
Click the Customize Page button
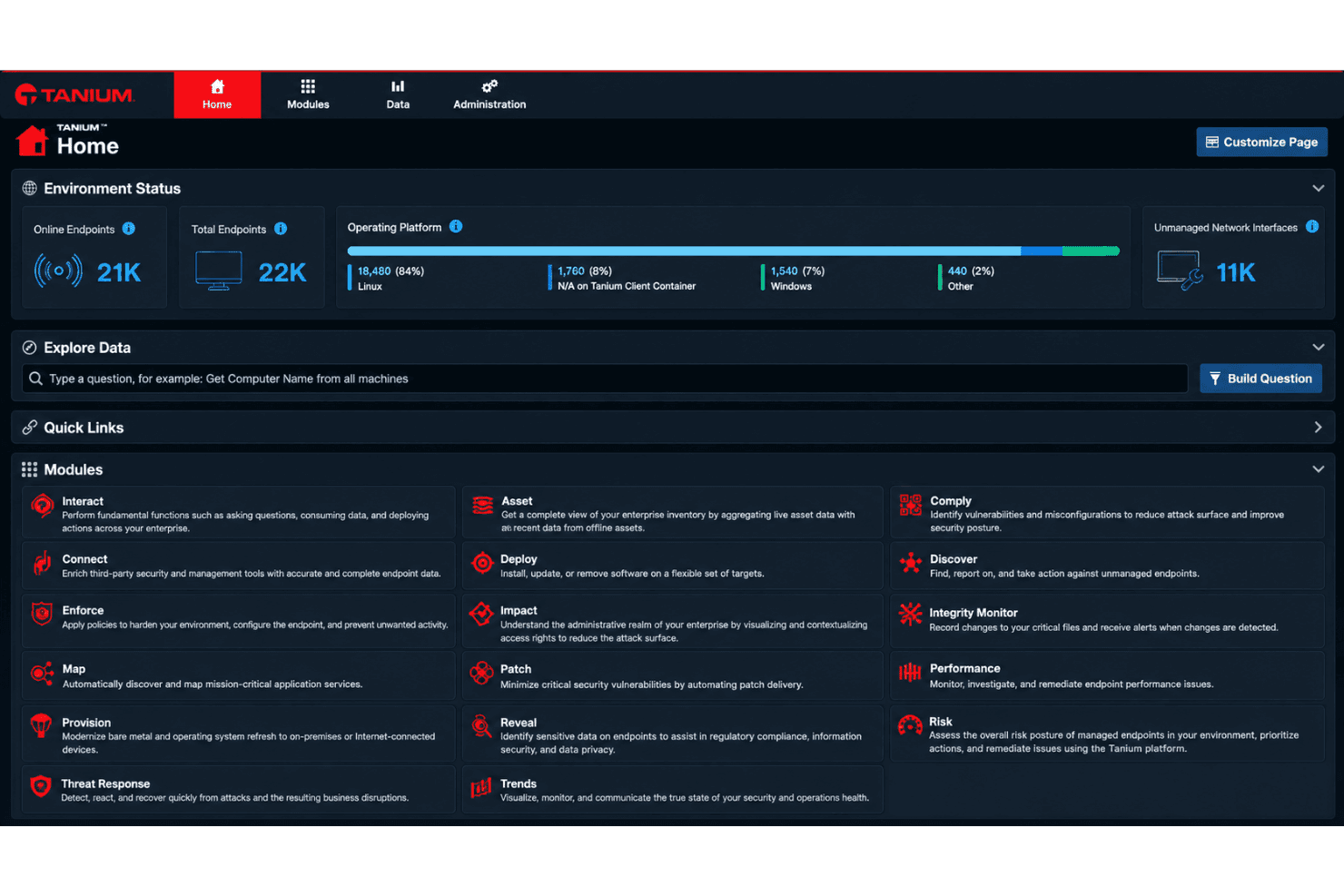tap(1261, 143)
